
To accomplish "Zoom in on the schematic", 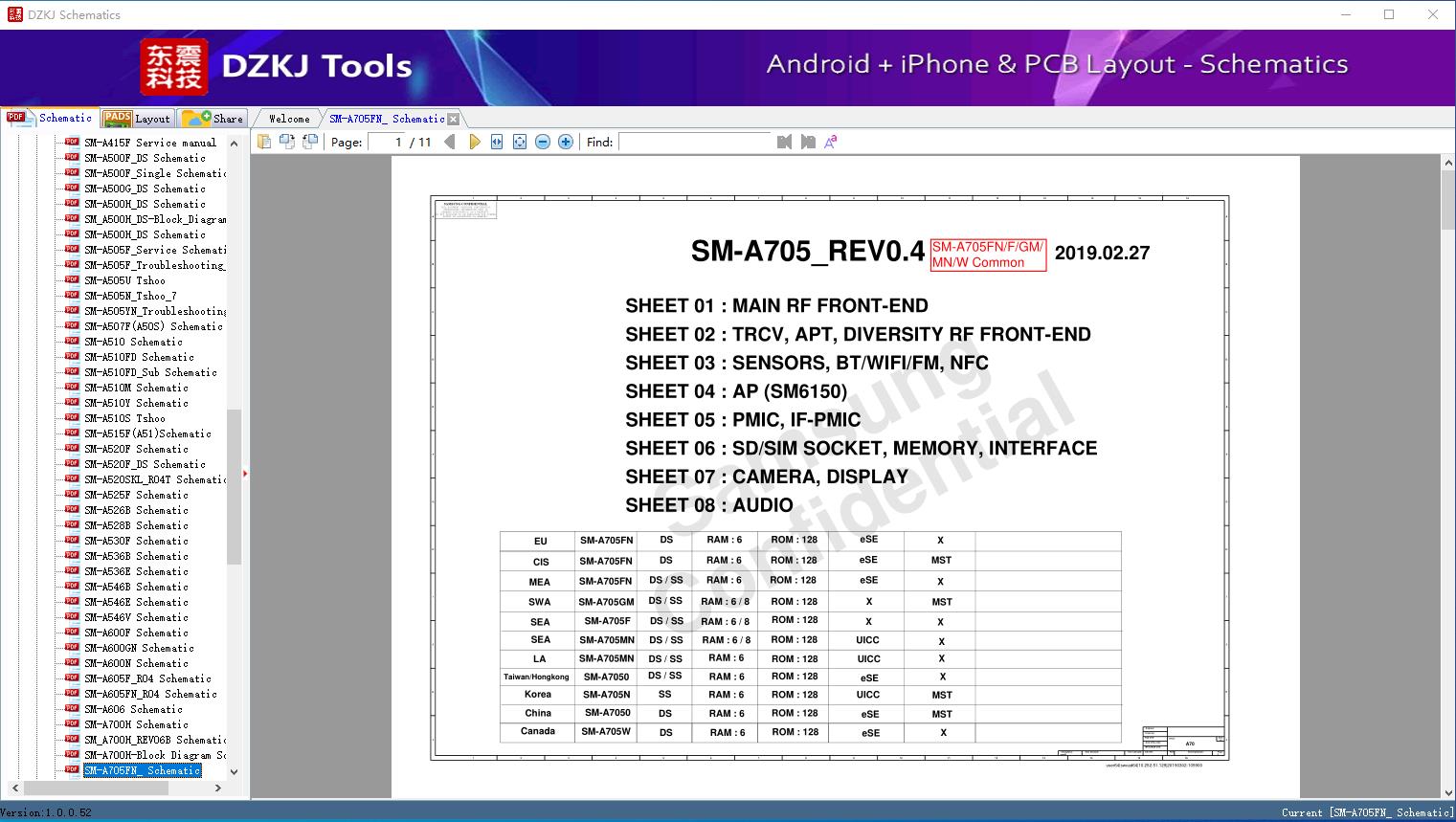I will pos(566,142).
